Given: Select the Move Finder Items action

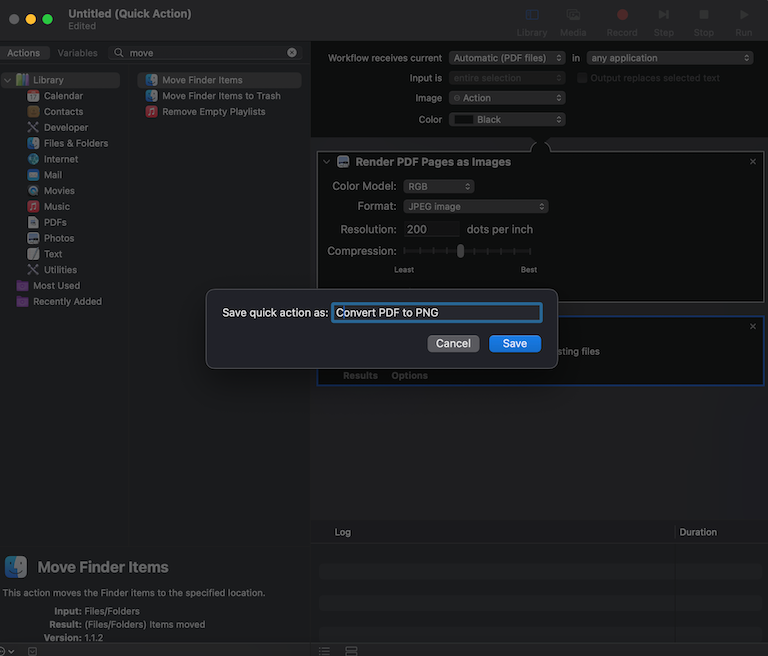Looking at the screenshot, I should pyautogui.click(x=219, y=80).
